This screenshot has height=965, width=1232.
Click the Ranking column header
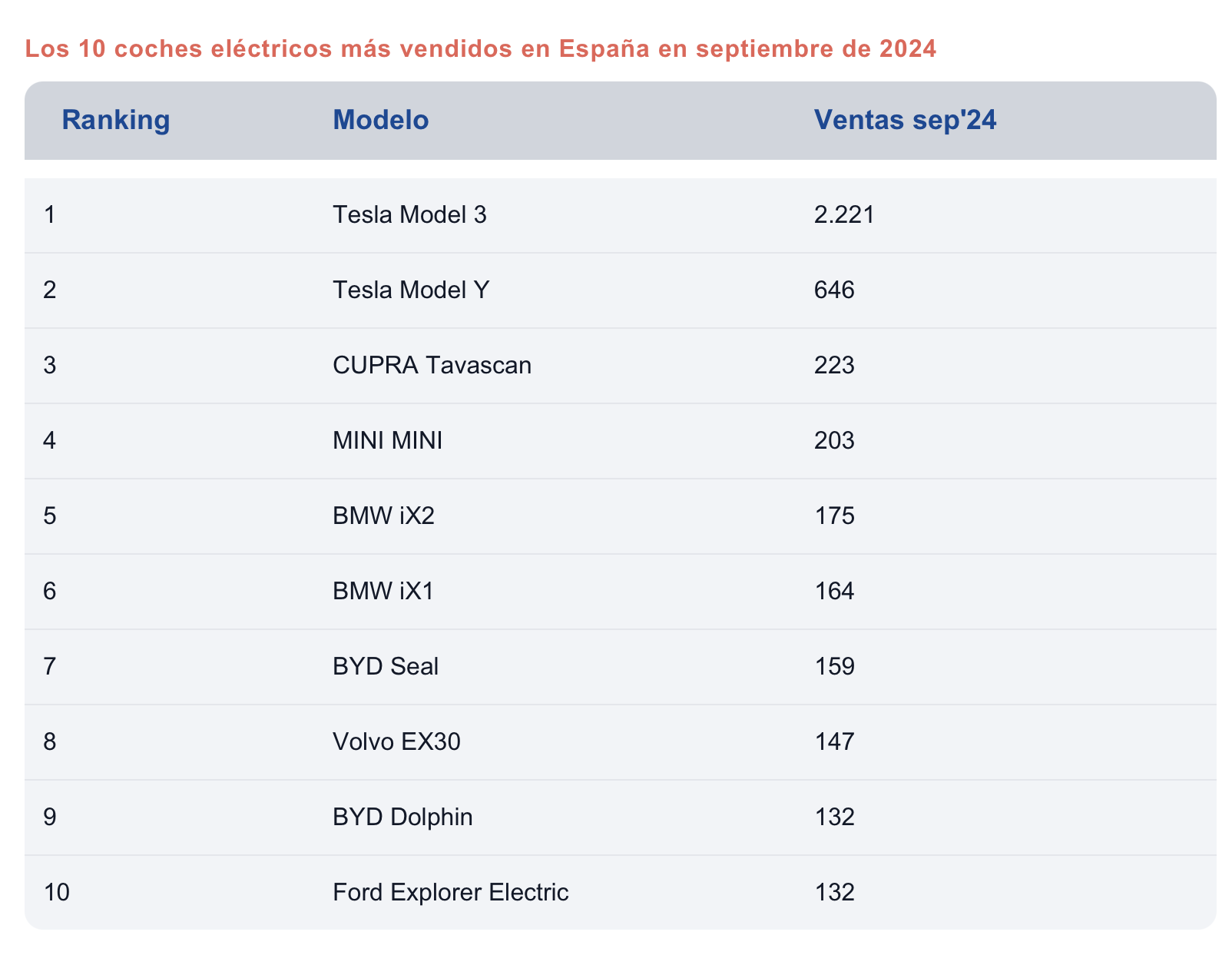pos(115,121)
